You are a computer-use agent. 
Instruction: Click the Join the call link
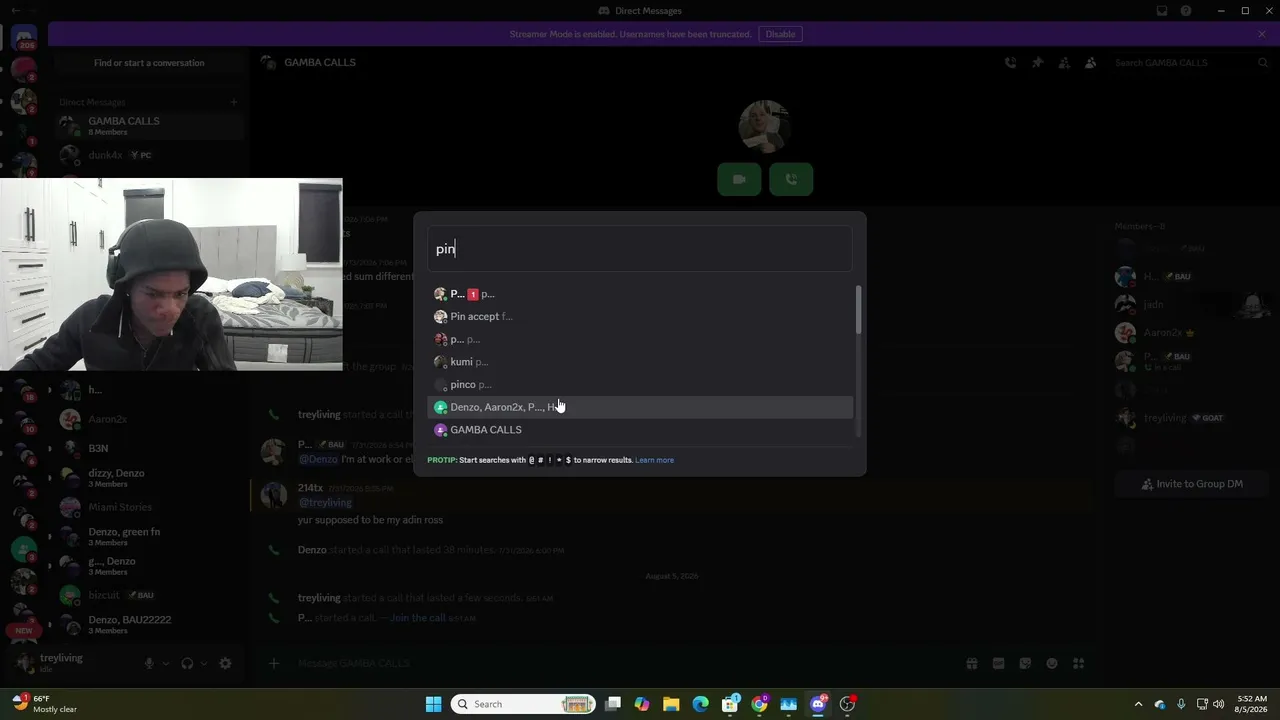[418, 618]
